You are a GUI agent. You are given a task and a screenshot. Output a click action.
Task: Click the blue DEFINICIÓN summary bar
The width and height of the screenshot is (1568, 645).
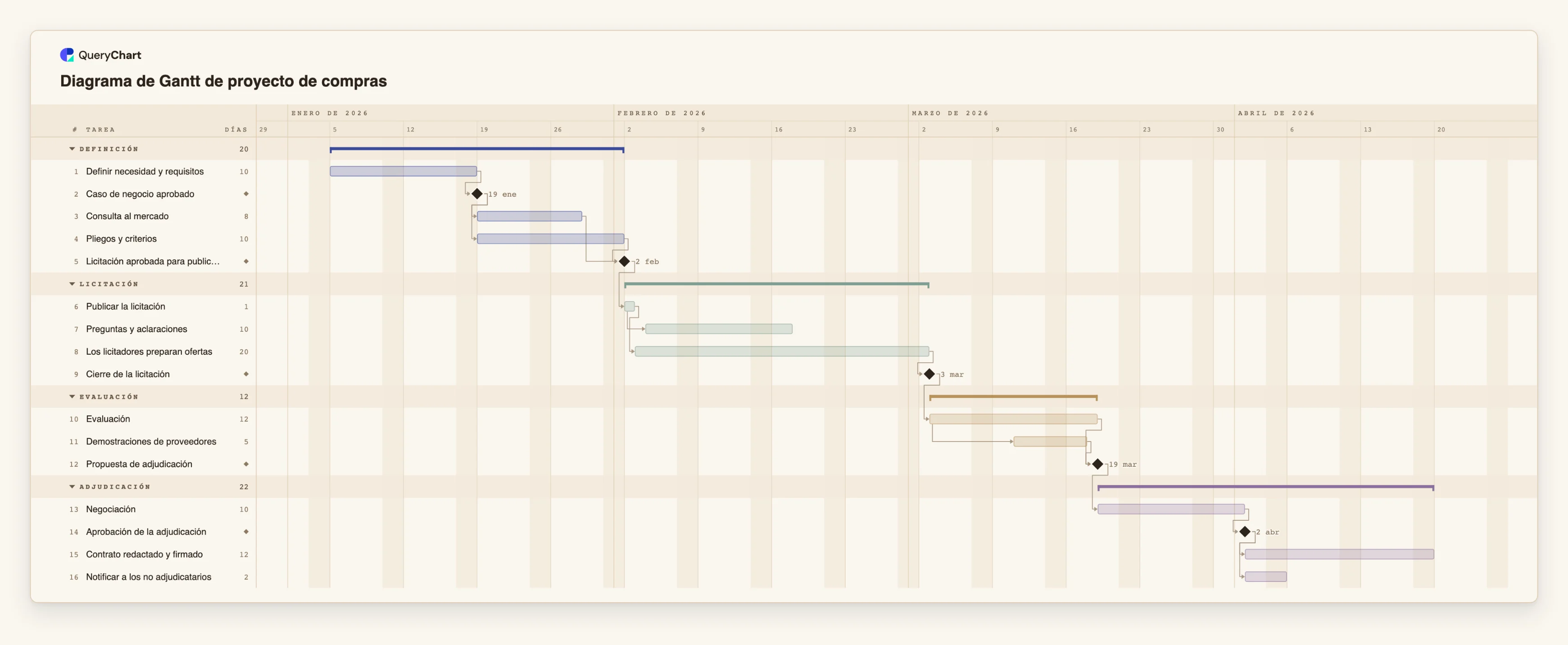[x=476, y=149]
